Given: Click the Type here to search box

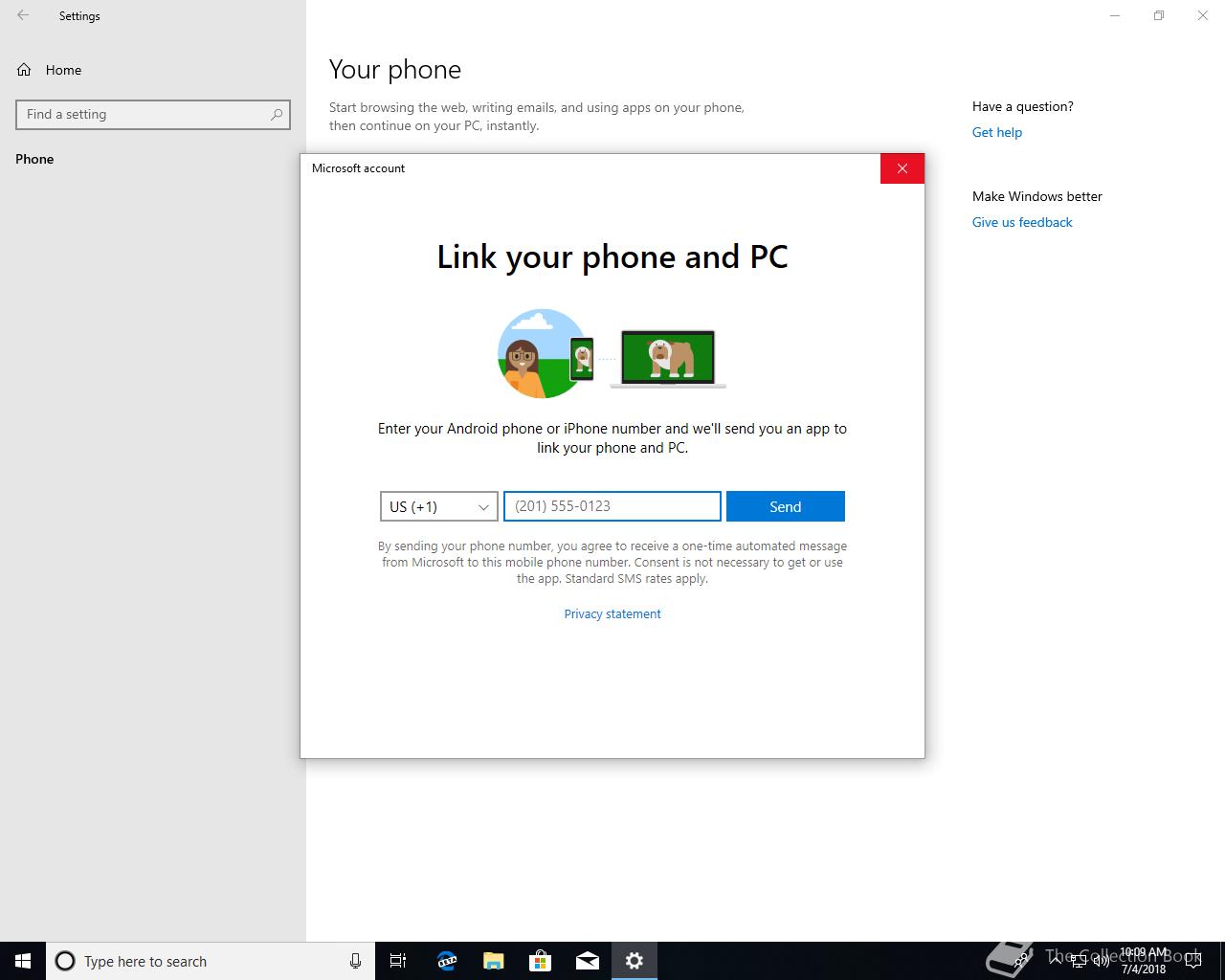Looking at the screenshot, I should pos(211,961).
